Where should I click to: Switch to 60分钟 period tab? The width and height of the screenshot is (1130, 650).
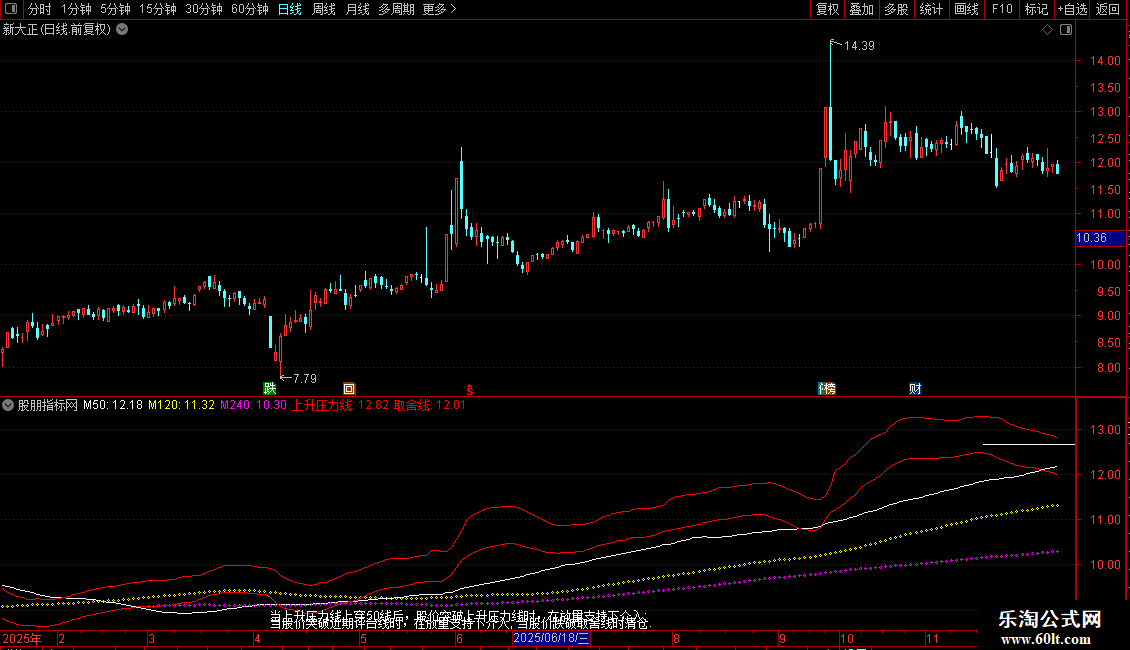click(249, 9)
